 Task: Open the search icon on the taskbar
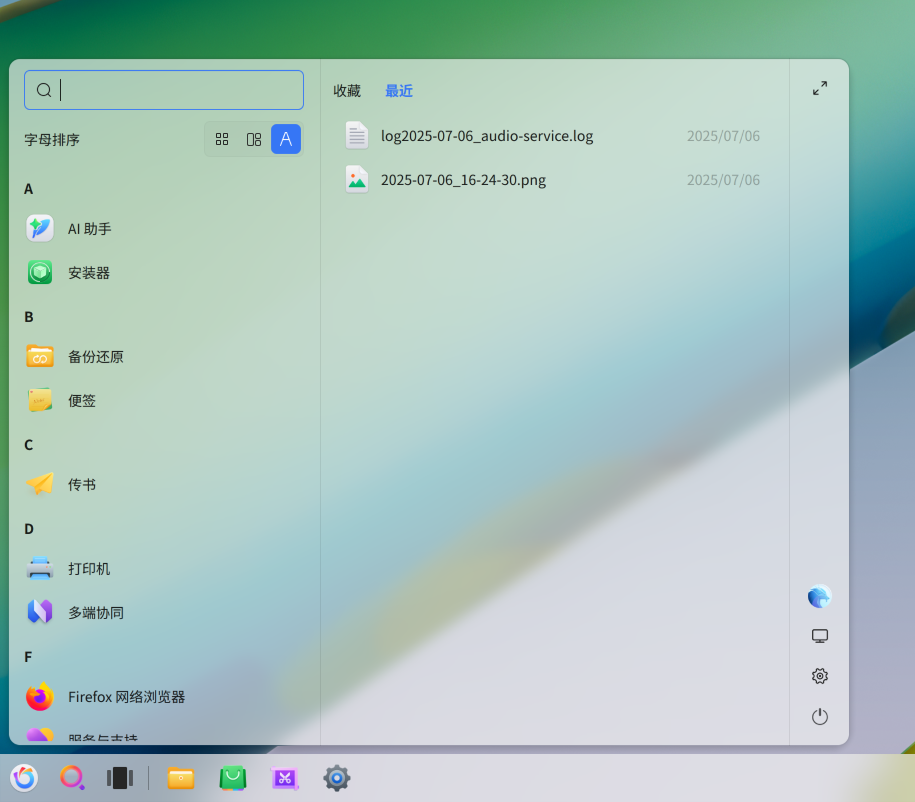pos(72,777)
